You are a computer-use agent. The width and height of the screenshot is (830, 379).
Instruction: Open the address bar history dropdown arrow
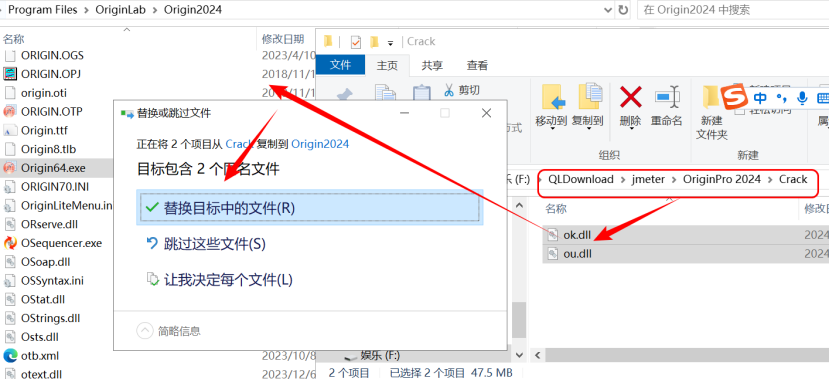[607, 10]
